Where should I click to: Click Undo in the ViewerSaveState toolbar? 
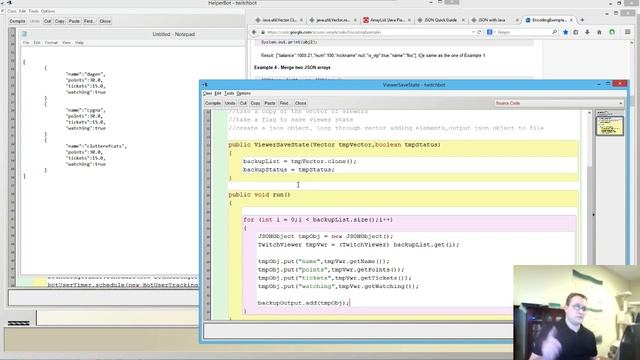[x=230, y=103]
